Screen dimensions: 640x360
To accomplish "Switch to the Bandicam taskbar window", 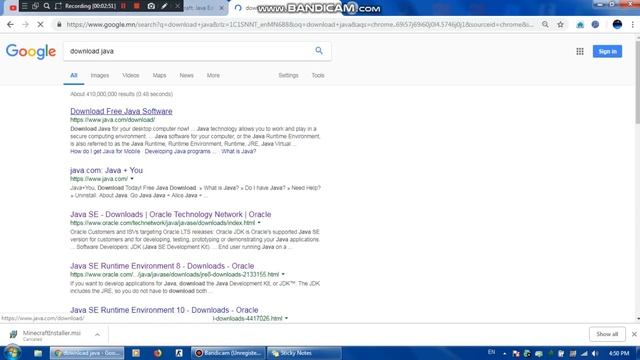I will [x=228, y=353].
